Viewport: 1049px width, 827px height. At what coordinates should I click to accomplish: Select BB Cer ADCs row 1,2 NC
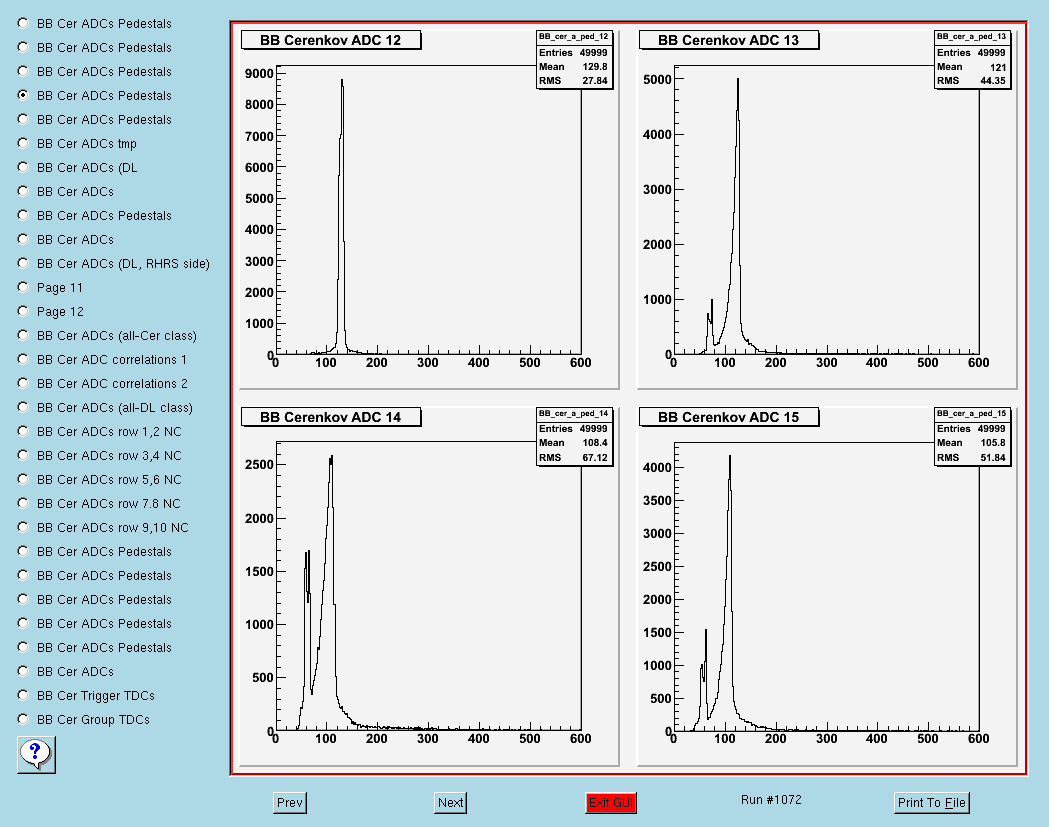click(x=23, y=432)
